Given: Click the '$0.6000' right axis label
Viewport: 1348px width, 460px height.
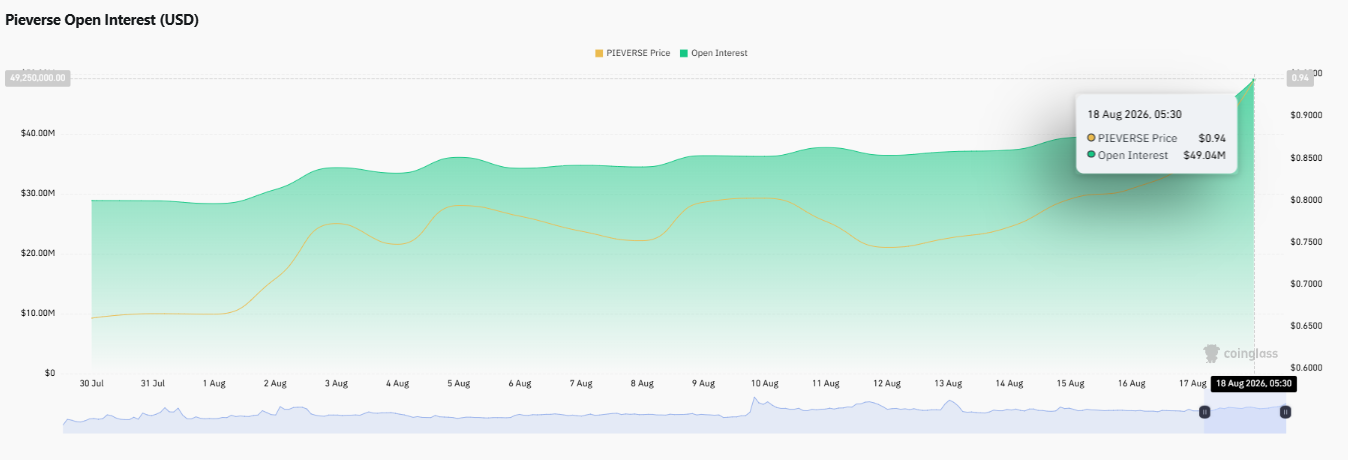Looking at the screenshot, I should click(1307, 368).
